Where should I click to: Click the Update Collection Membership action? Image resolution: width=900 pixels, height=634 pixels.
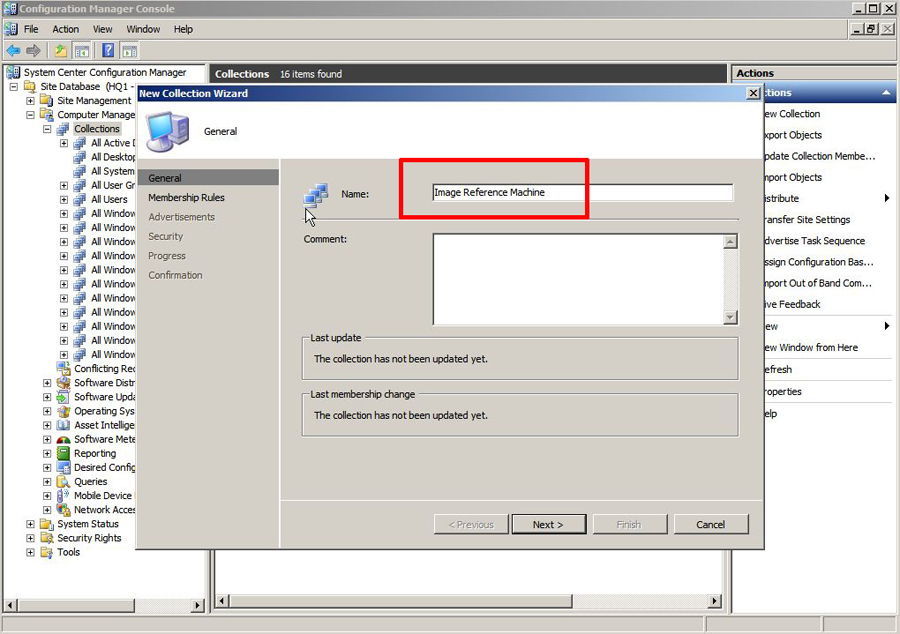[x=820, y=156]
